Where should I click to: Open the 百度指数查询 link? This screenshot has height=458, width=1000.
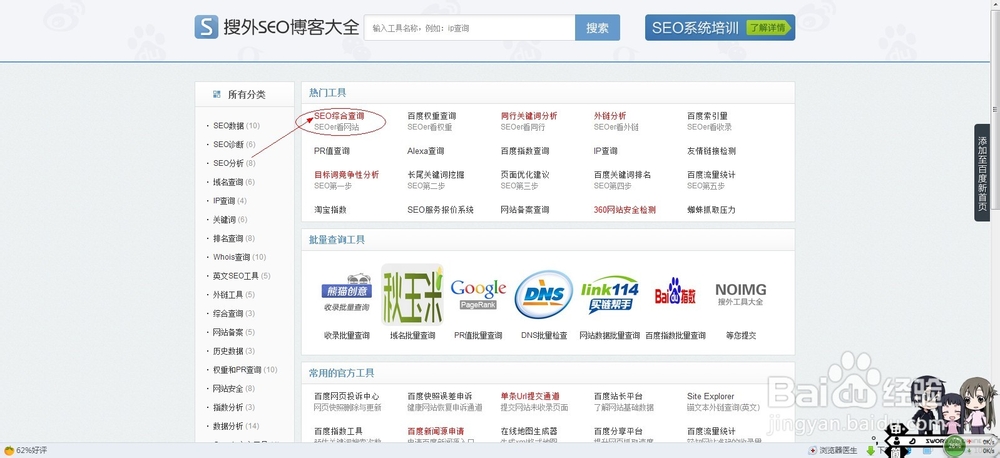[525, 151]
